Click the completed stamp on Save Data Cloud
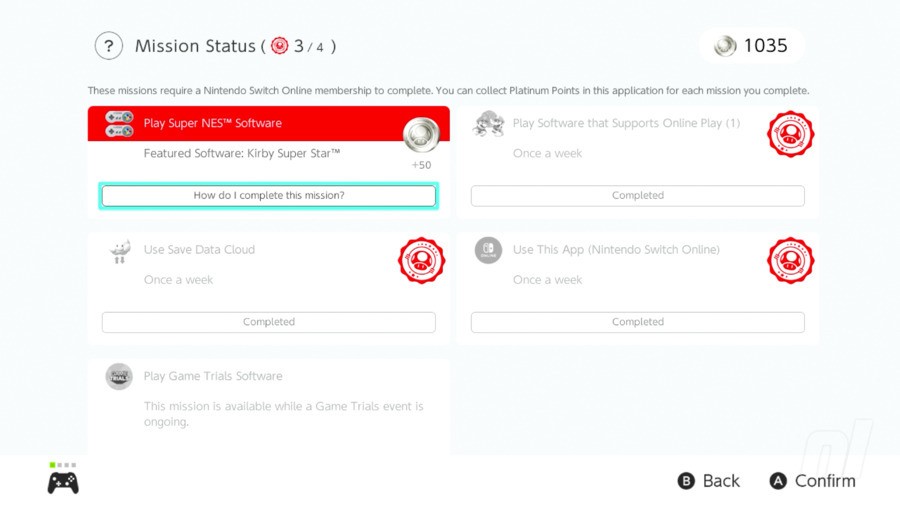900x506 pixels. [x=421, y=260]
